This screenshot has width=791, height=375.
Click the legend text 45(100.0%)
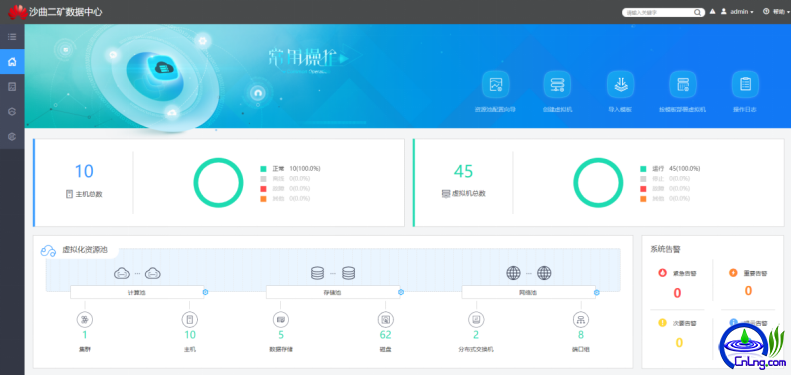pos(685,169)
